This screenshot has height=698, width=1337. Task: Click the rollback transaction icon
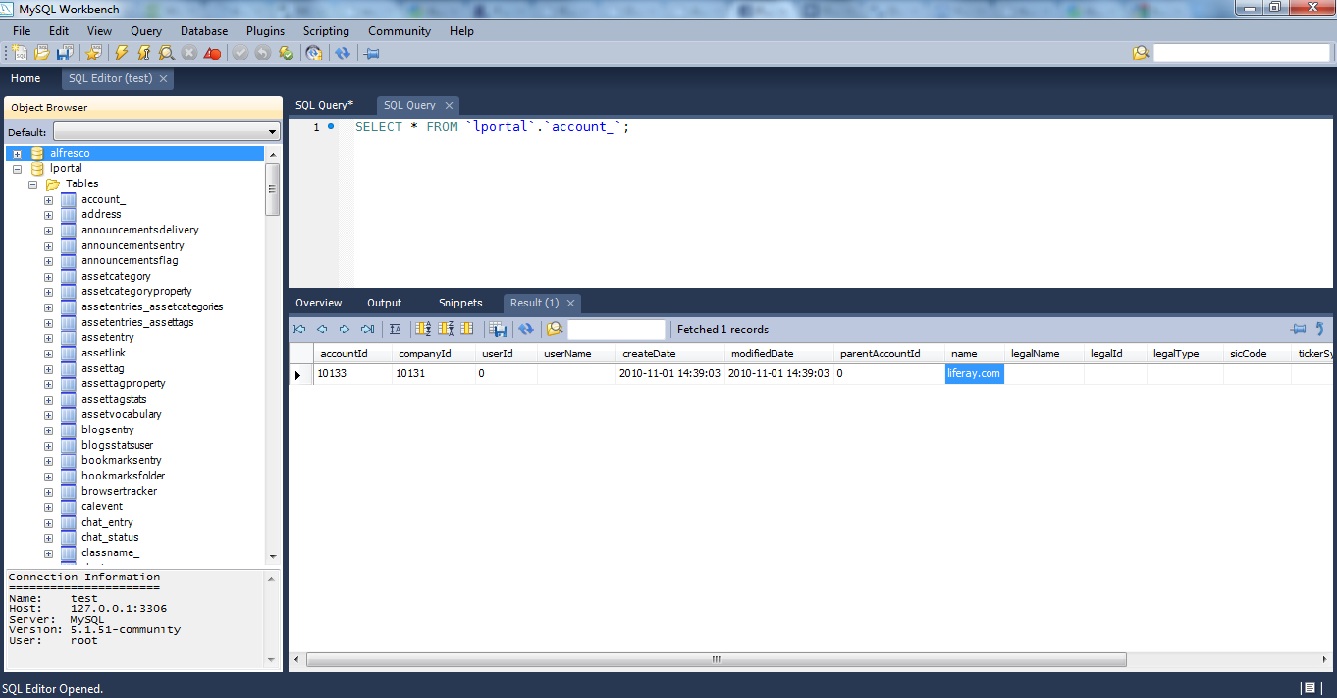[x=263, y=53]
